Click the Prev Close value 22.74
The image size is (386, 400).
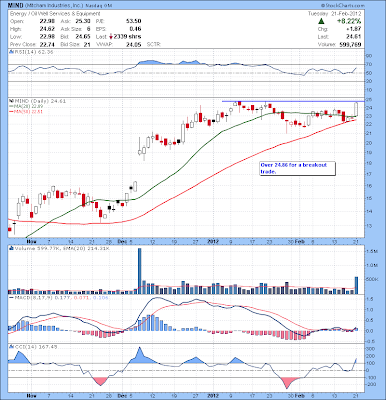(47, 44)
